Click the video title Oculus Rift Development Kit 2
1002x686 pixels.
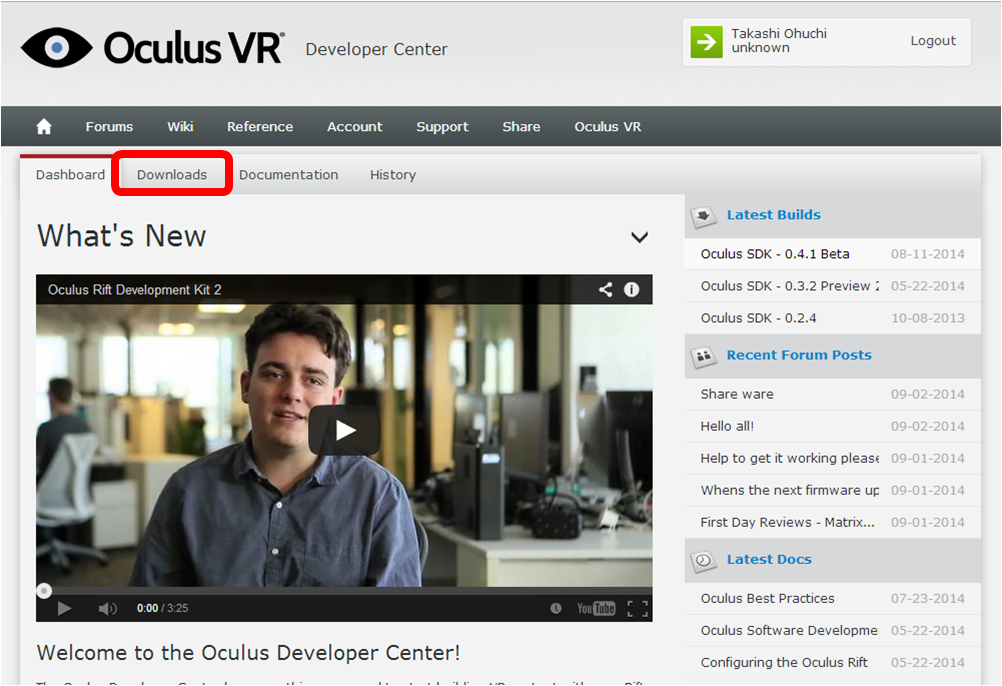134,290
